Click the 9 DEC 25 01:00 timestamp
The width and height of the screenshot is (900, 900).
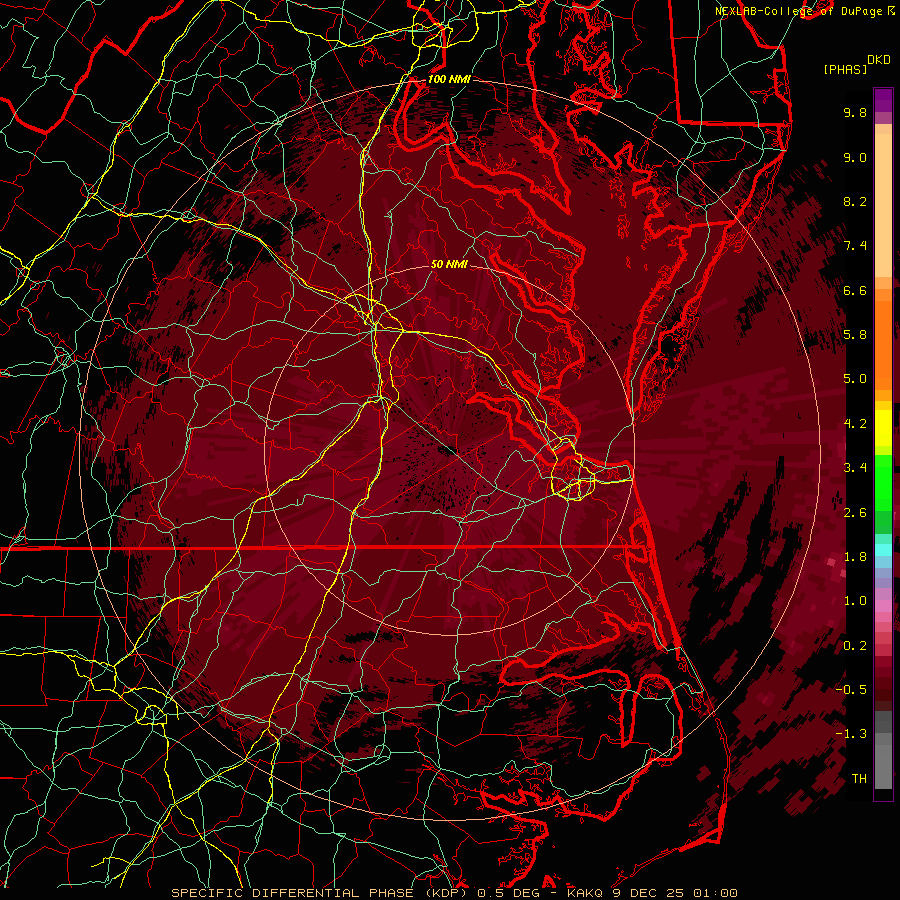click(x=673, y=893)
